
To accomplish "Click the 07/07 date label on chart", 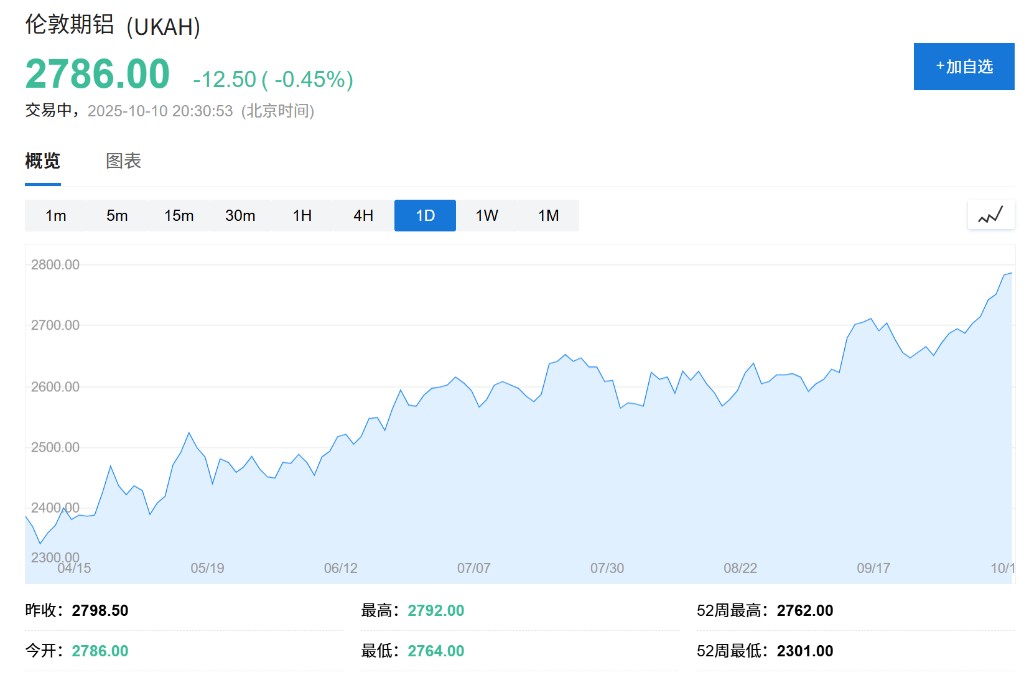I will (x=474, y=568).
